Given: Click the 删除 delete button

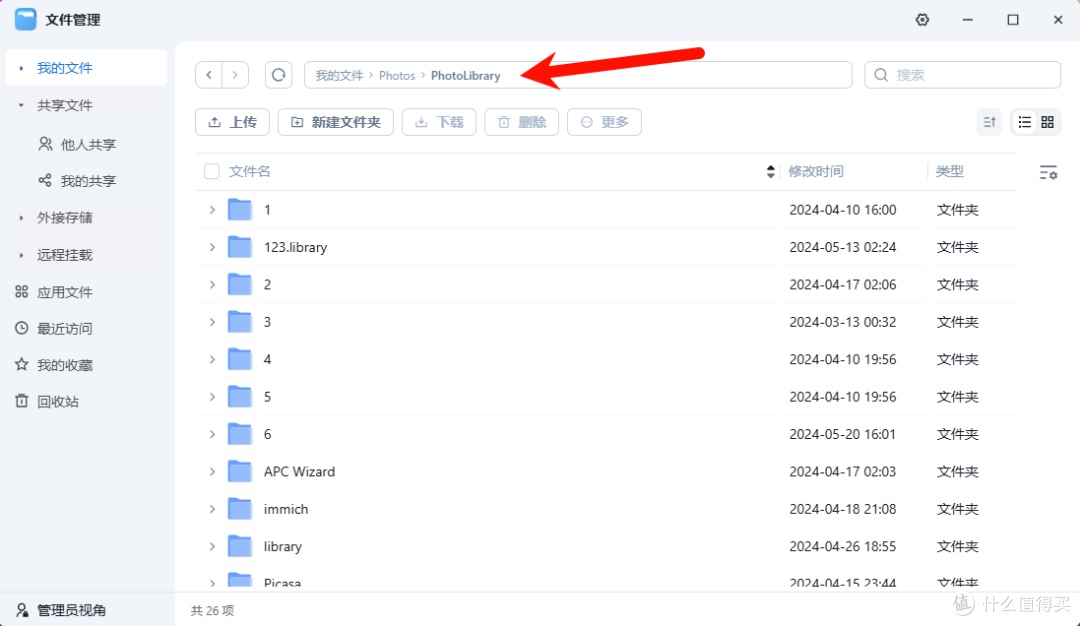Looking at the screenshot, I should [x=521, y=122].
